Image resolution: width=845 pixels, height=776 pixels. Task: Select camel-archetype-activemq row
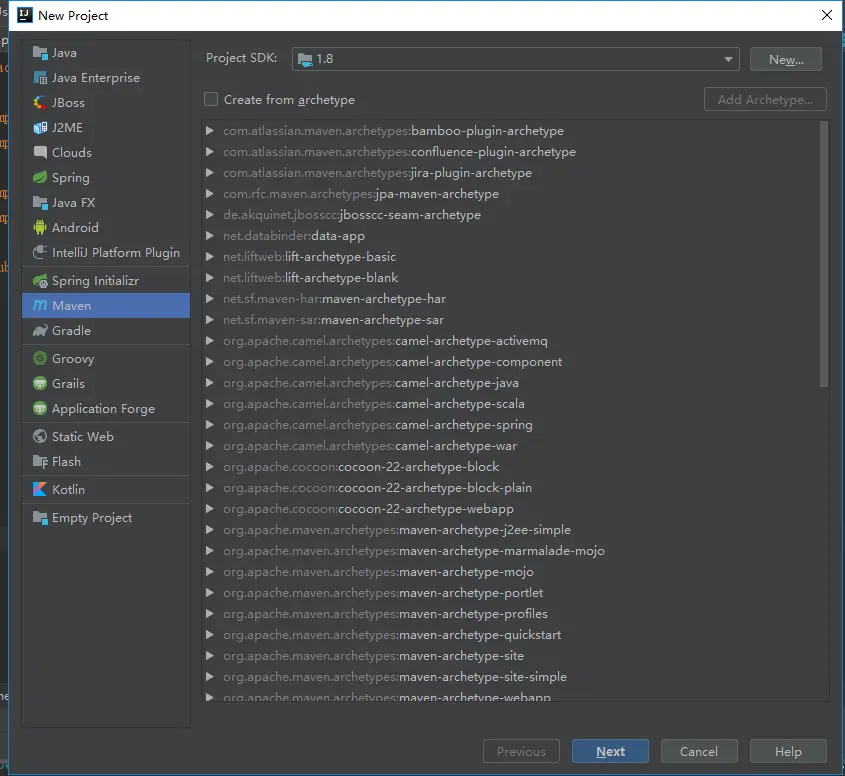(x=510, y=341)
